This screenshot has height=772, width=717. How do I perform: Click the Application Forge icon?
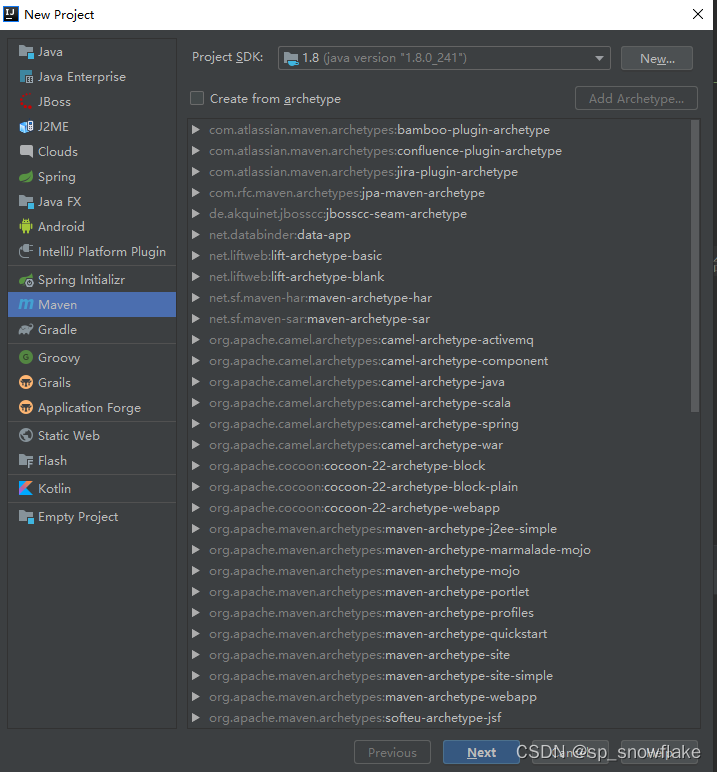(26, 407)
